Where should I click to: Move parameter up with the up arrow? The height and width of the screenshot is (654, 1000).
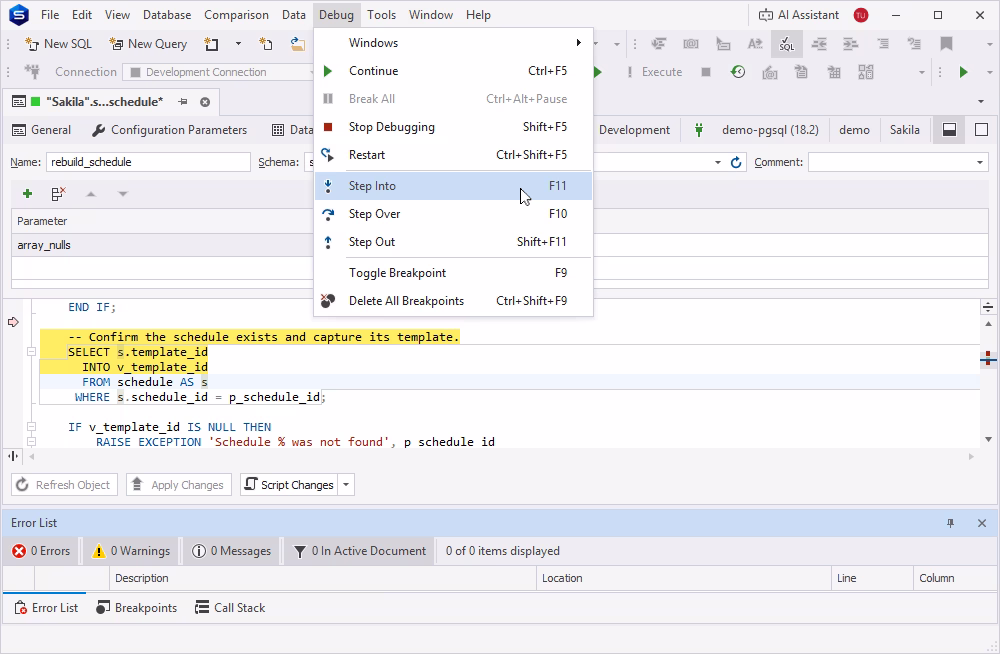click(x=91, y=194)
